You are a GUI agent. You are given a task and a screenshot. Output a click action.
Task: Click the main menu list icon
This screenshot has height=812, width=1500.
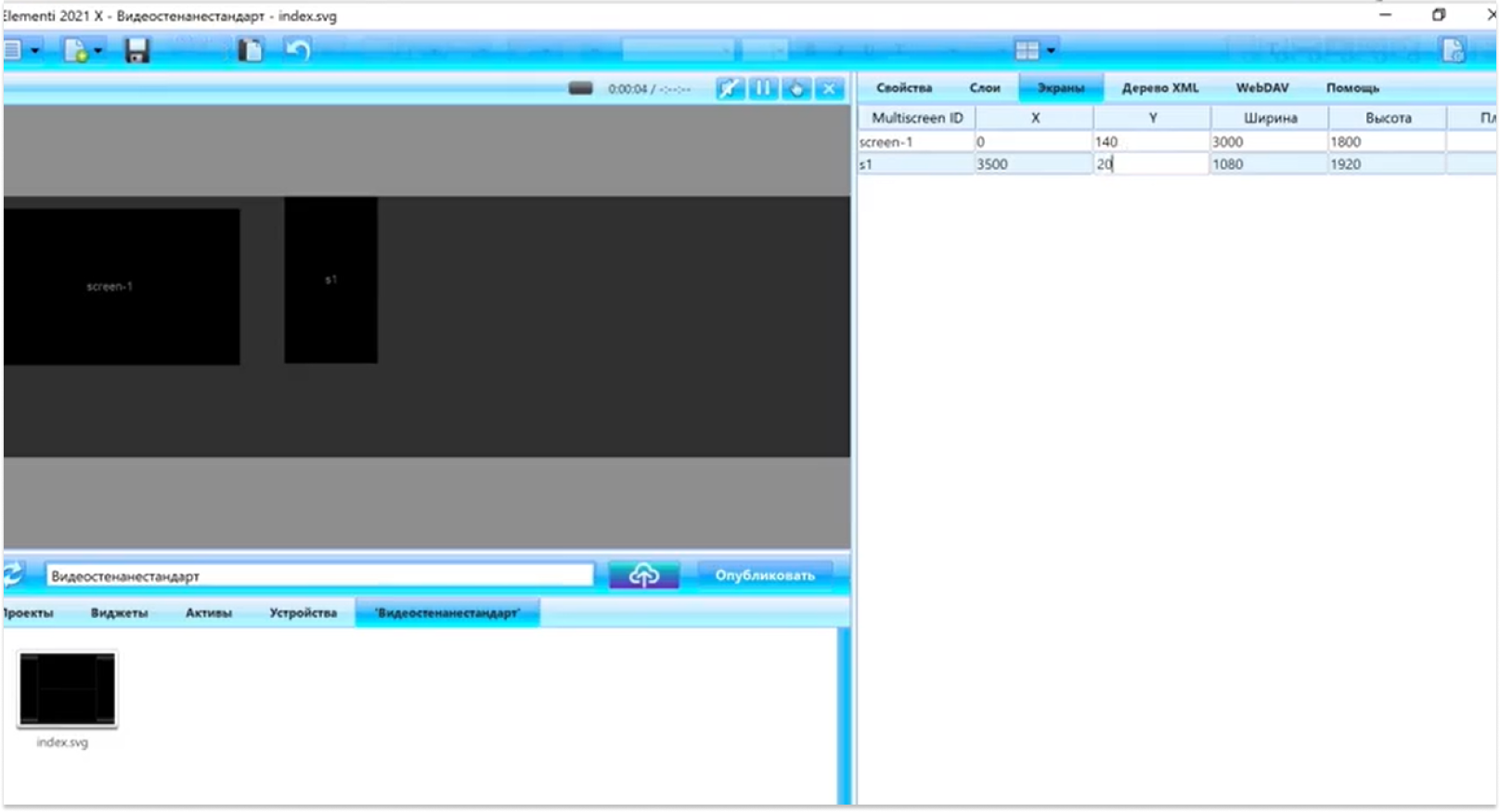click(13, 50)
